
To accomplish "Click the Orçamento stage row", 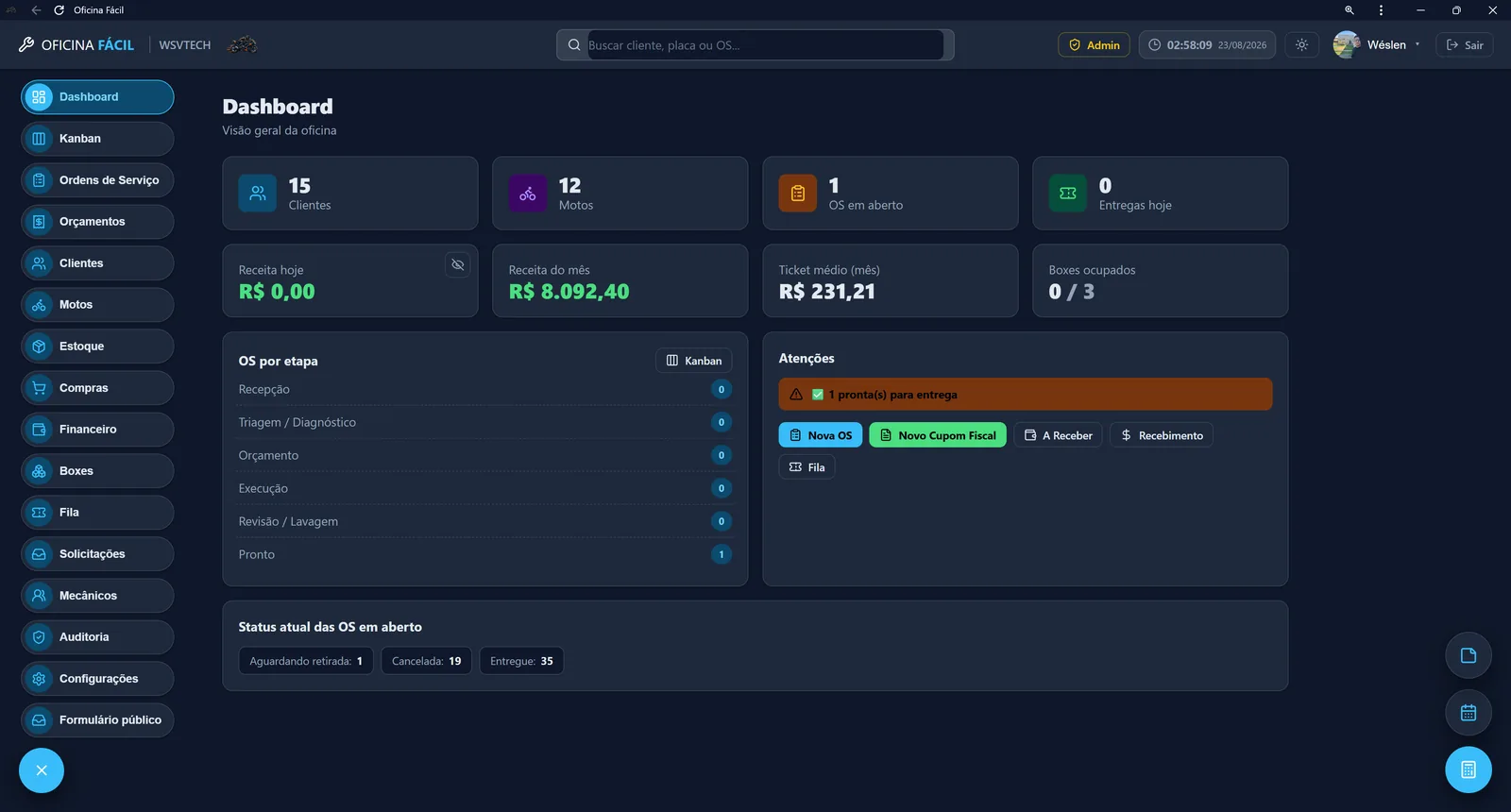I will [x=484, y=456].
